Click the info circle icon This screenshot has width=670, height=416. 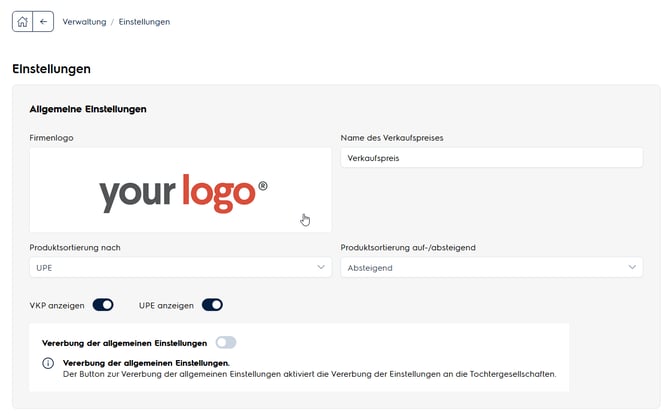[48, 363]
